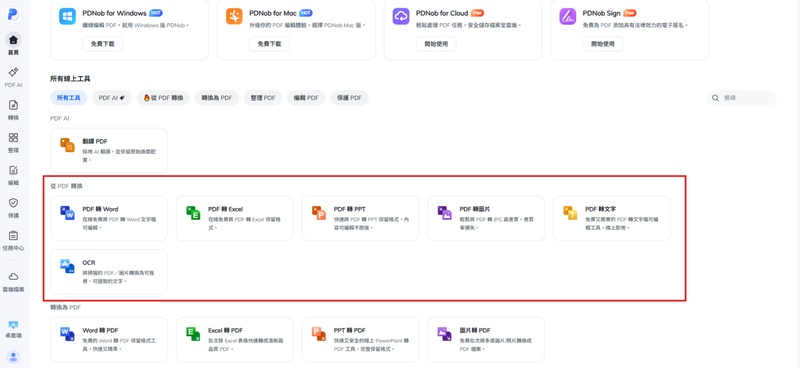This screenshot has height=368, width=800.
Task: Open cloud files (雲端檔案) in sidebar
Action: pyautogui.click(x=13, y=282)
